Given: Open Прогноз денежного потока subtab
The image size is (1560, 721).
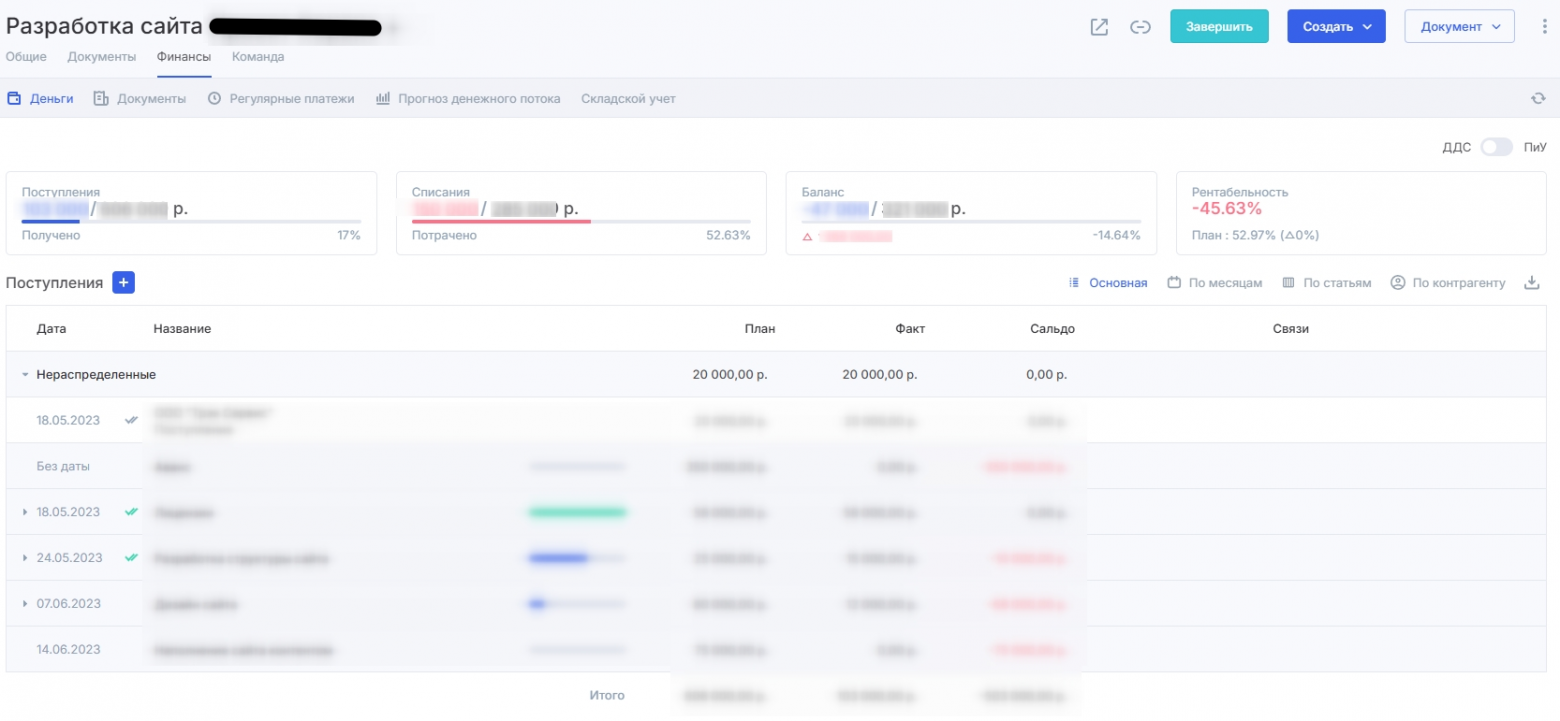Looking at the screenshot, I should coord(468,99).
